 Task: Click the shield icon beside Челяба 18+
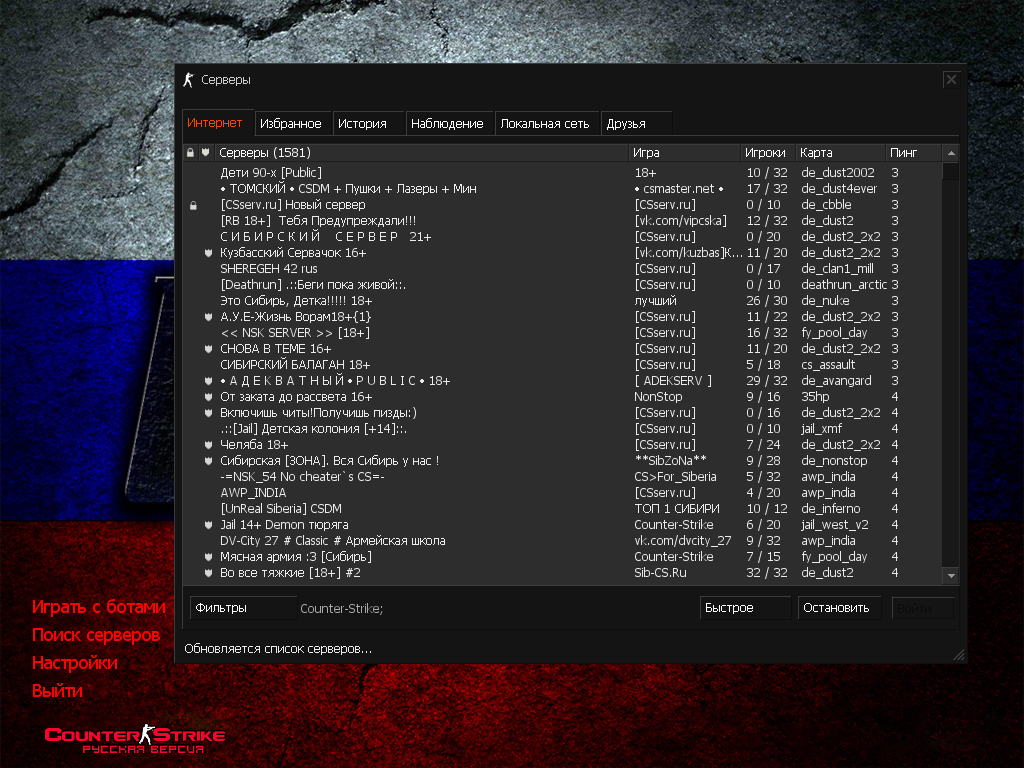[x=208, y=445]
